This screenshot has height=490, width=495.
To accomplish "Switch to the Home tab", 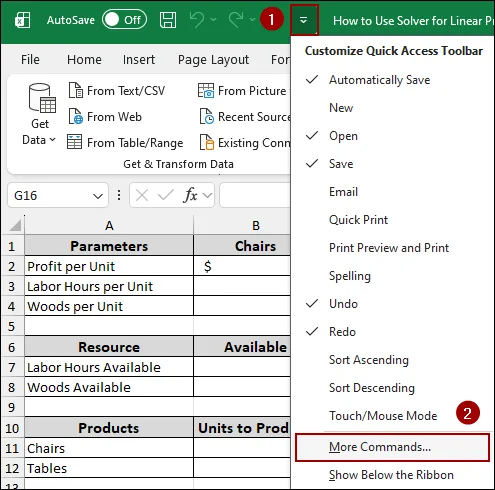I will coord(84,60).
